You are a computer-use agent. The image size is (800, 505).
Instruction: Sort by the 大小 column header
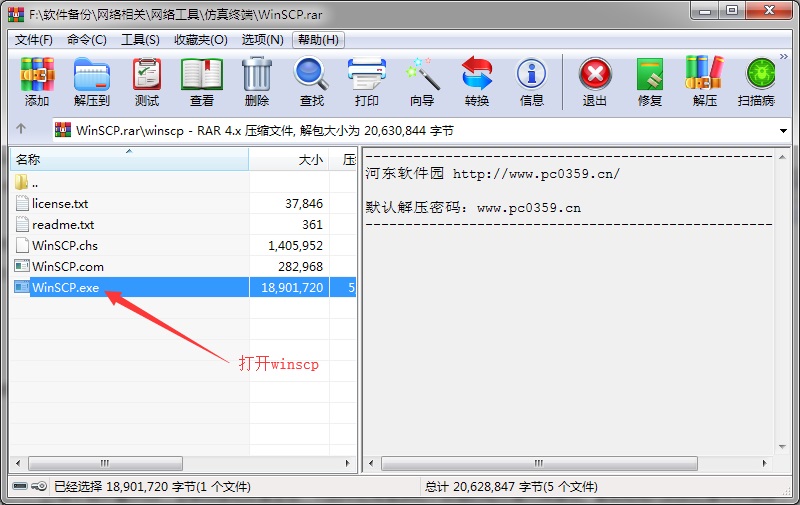click(289, 160)
